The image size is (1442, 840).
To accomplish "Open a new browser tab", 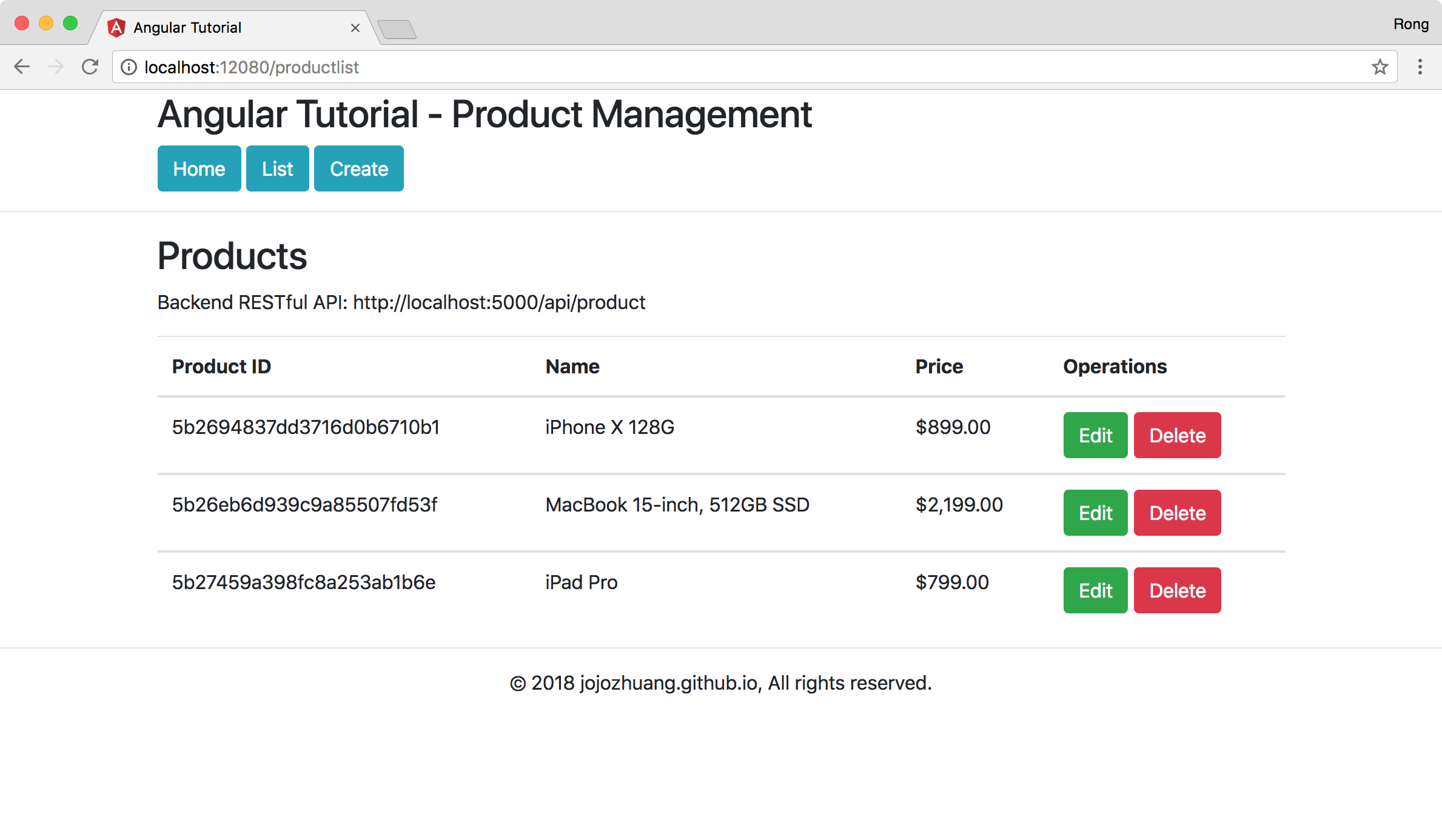I will pyautogui.click(x=397, y=29).
